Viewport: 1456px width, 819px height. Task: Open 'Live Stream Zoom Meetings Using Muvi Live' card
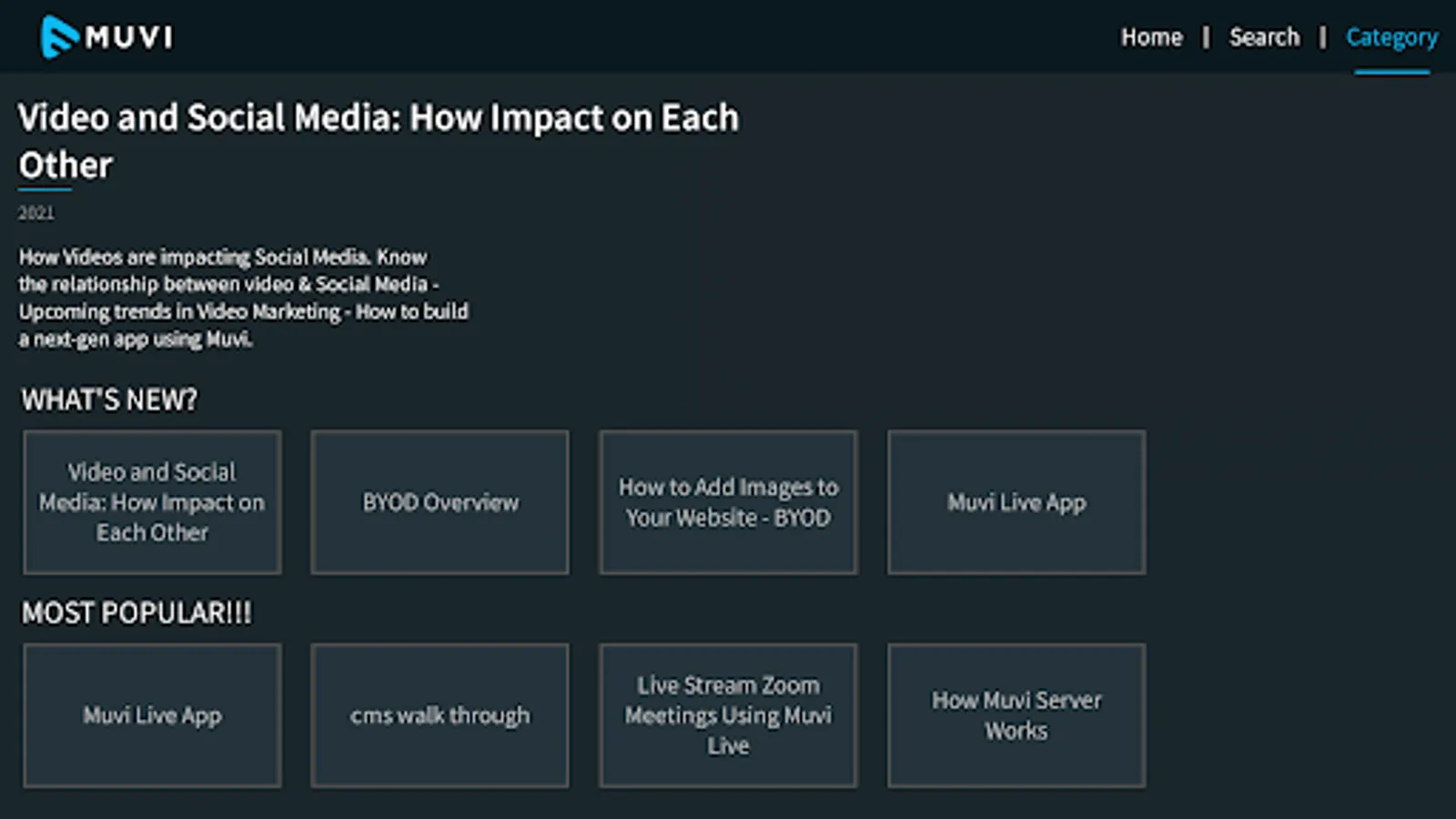coord(728,715)
